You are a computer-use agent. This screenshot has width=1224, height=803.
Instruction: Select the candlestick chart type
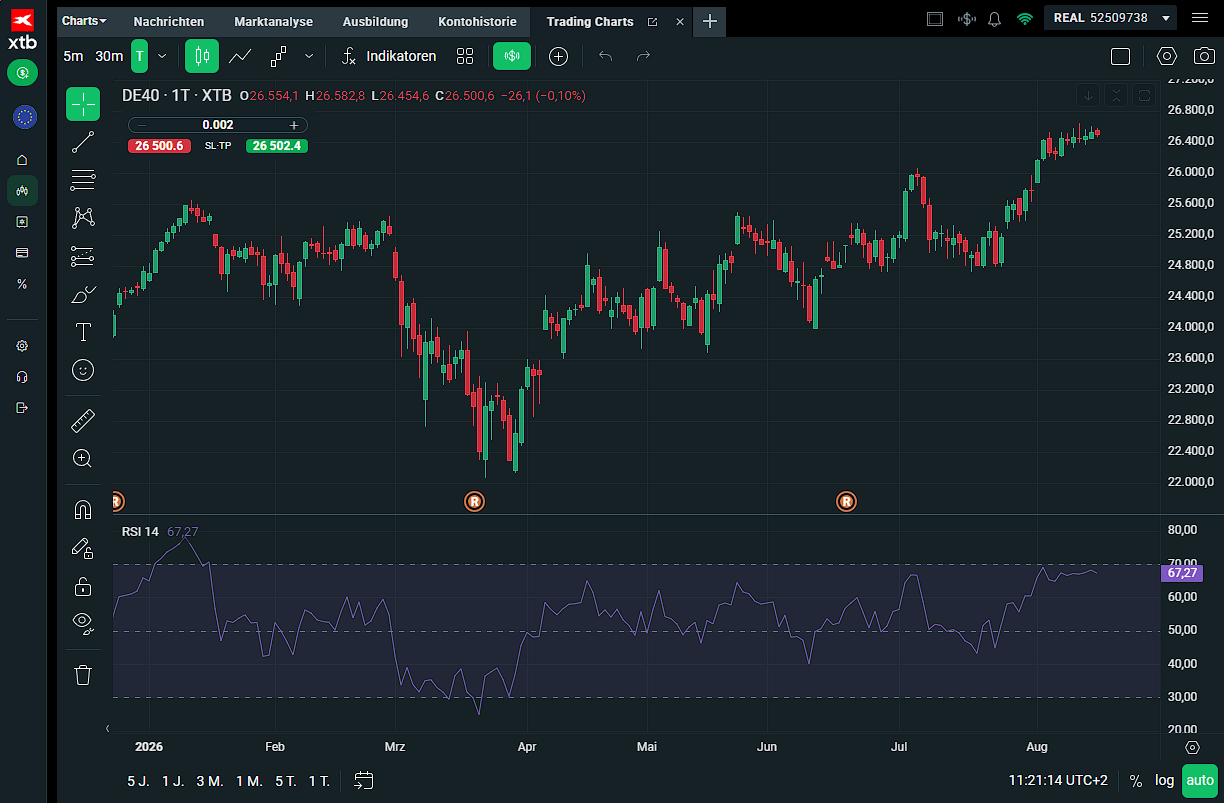click(x=202, y=56)
